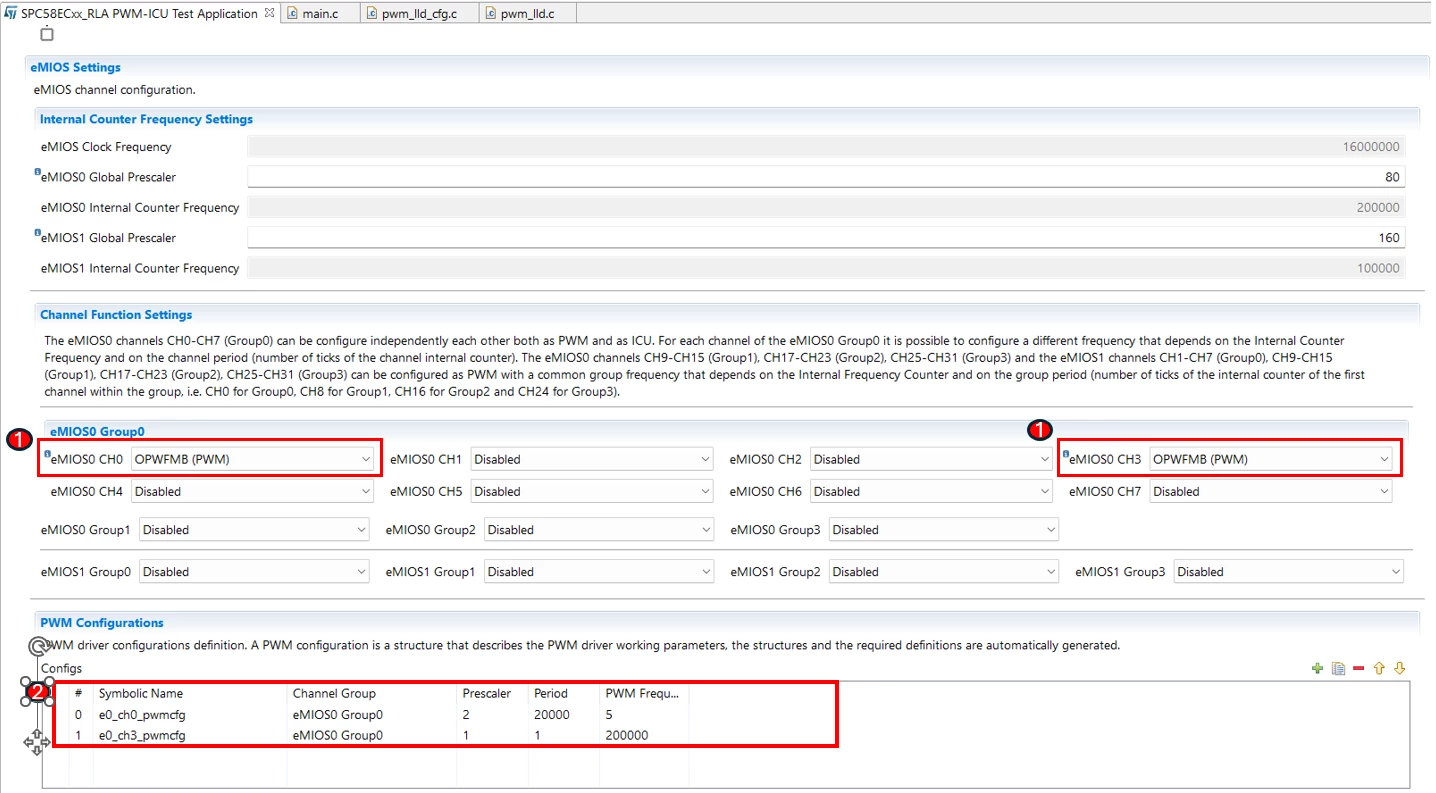This screenshot has width=1436, height=793.
Task: Close the PWM-ICU Test Application tab
Action: click(270, 13)
